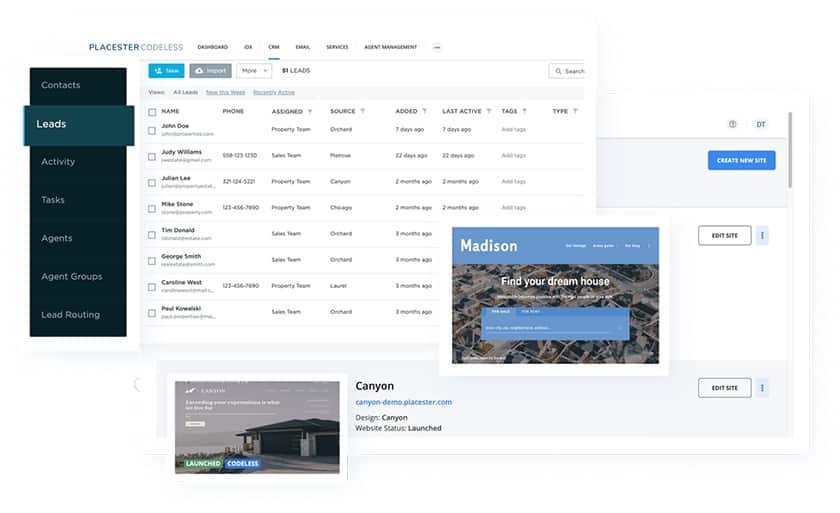Open the Agent Management tab
The height and width of the screenshot is (513, 840).
point(391,47)
